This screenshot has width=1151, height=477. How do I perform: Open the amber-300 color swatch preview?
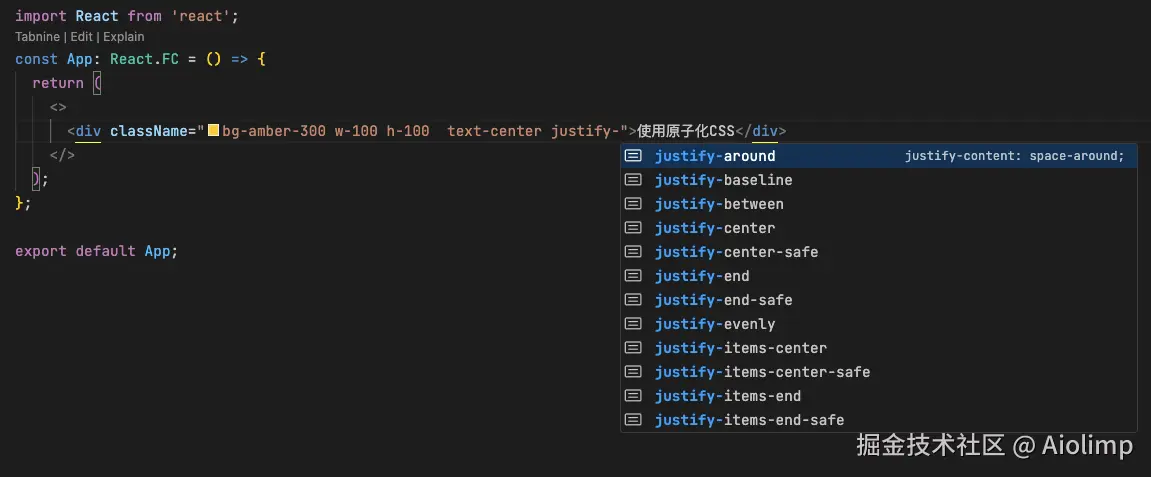[214, 131]
